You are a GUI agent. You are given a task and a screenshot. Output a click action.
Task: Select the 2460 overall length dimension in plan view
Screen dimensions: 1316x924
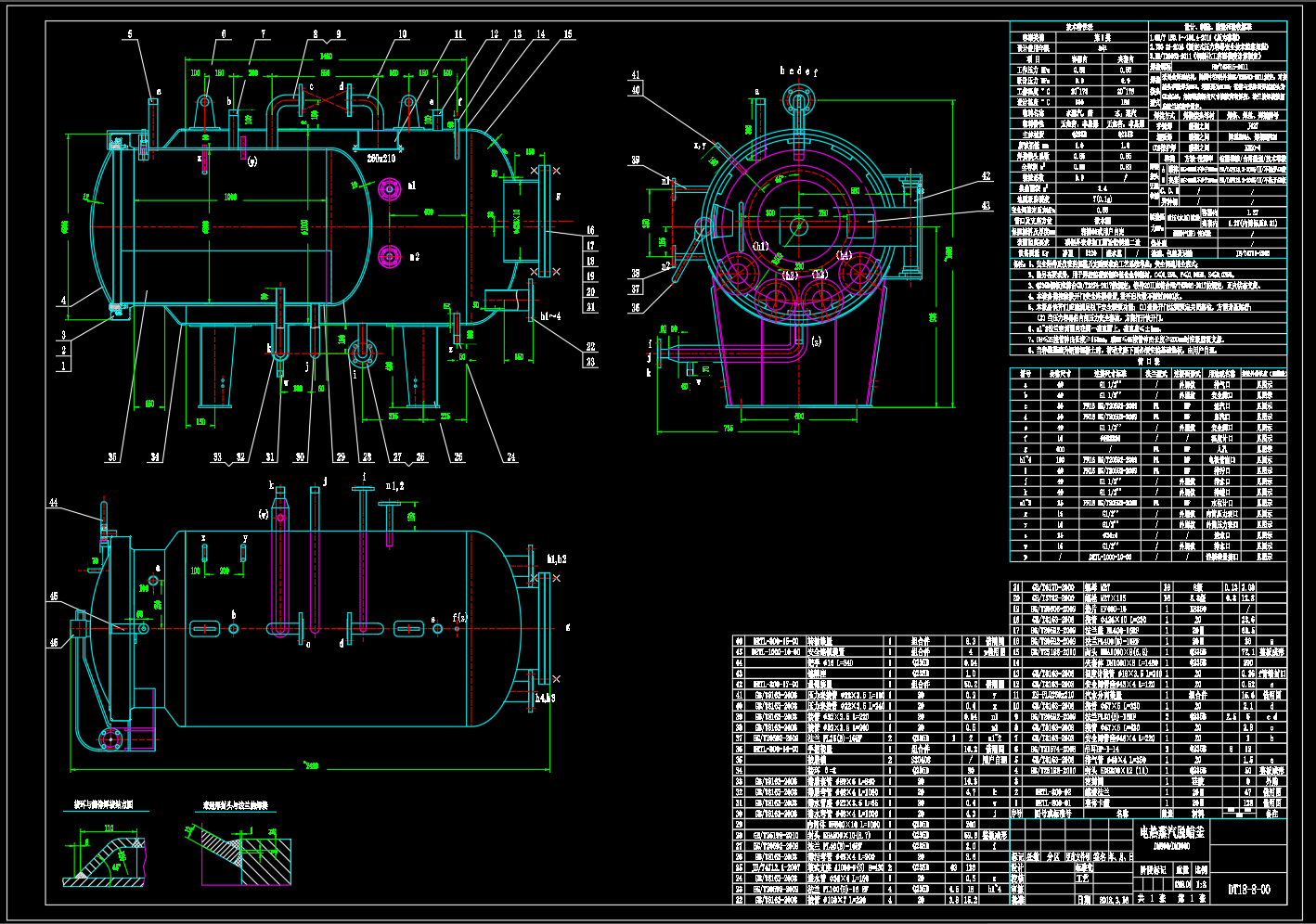[312, 766]
